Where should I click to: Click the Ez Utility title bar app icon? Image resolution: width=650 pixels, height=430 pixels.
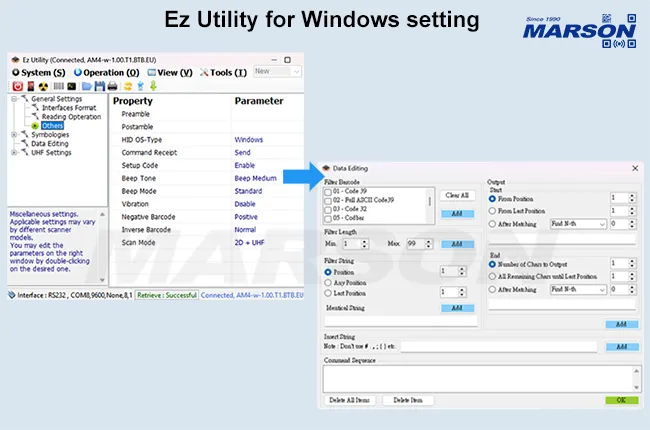pyautogui.click(x=15, y=60)
